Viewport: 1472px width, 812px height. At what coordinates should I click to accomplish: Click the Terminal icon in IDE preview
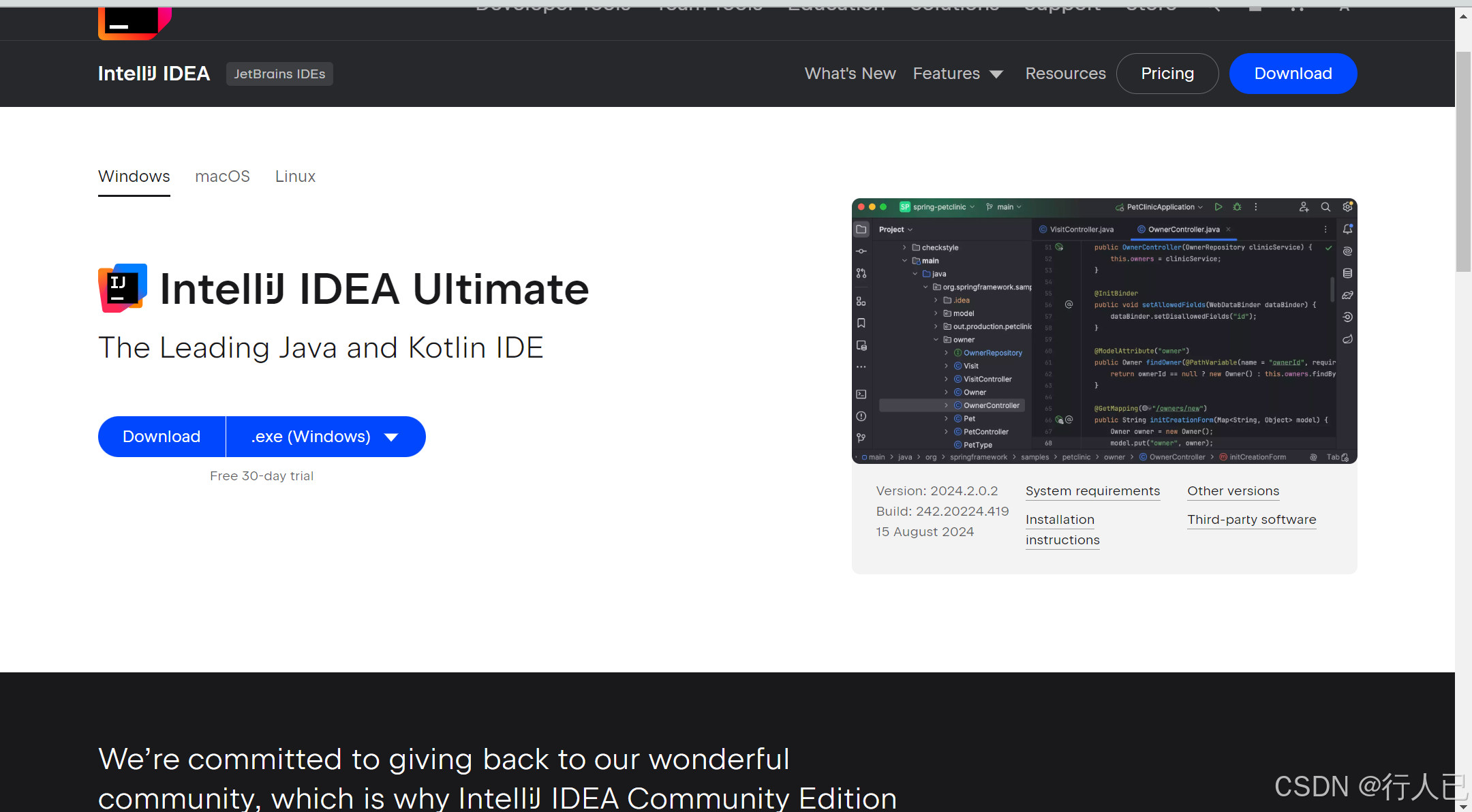(861, 394)
